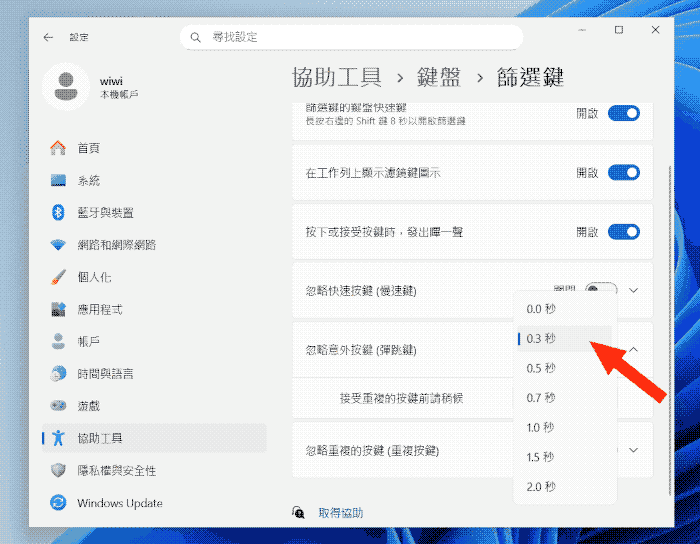Turn off 按下或接受按鍵時發出嗶一聲 toggle
Screen dimensions: 700x544
click(623, 232)
